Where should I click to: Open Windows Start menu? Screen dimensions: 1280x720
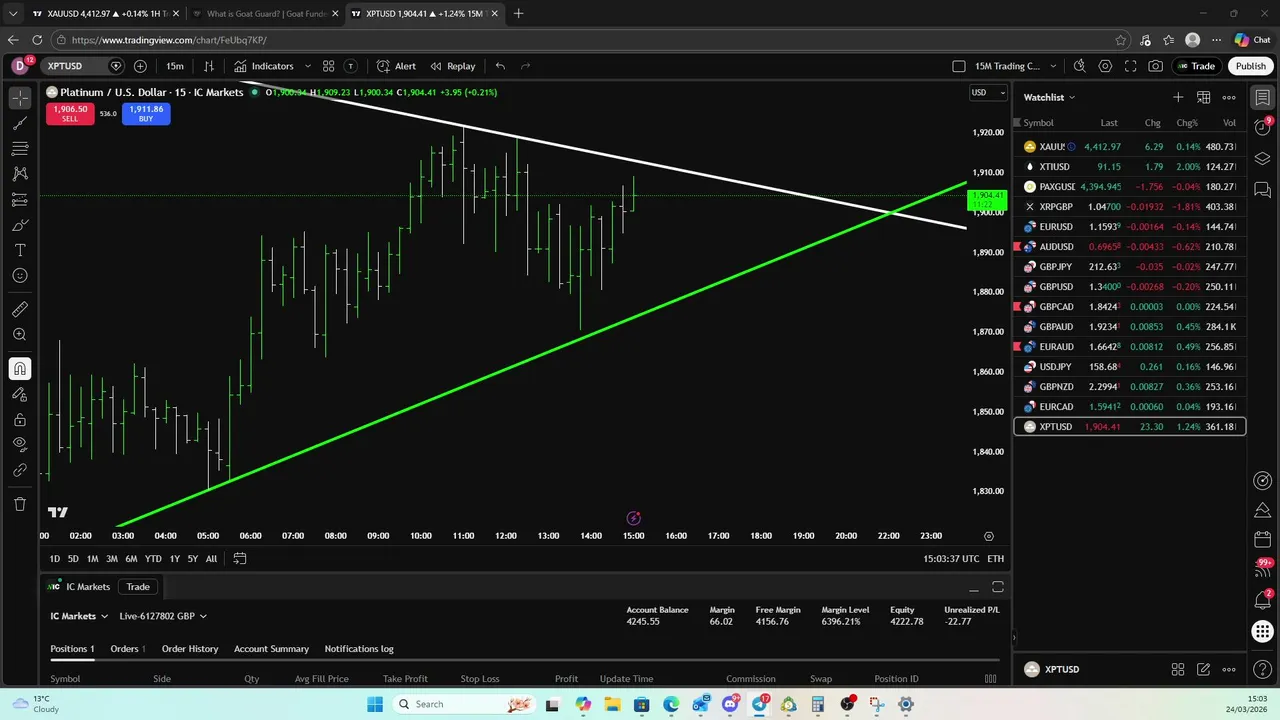point(375,704)
